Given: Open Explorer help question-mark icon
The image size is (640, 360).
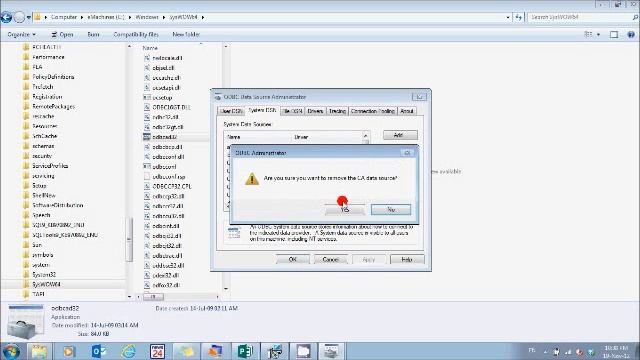Looking at the screenshot, I should click(x=631, y=35).
